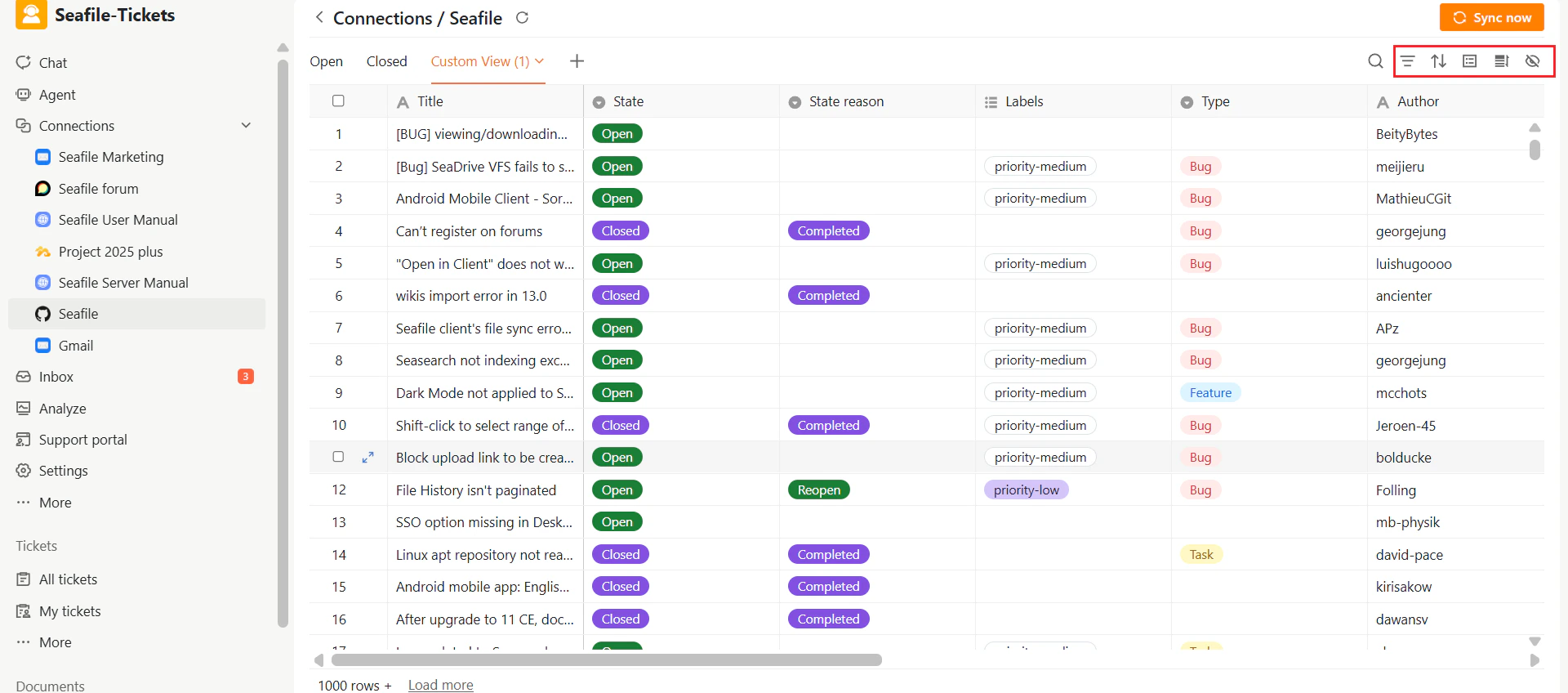Click the Seafile-Tickets logo icon
1568x693 pixels.
pyautogui.click(x=31, y=15)
